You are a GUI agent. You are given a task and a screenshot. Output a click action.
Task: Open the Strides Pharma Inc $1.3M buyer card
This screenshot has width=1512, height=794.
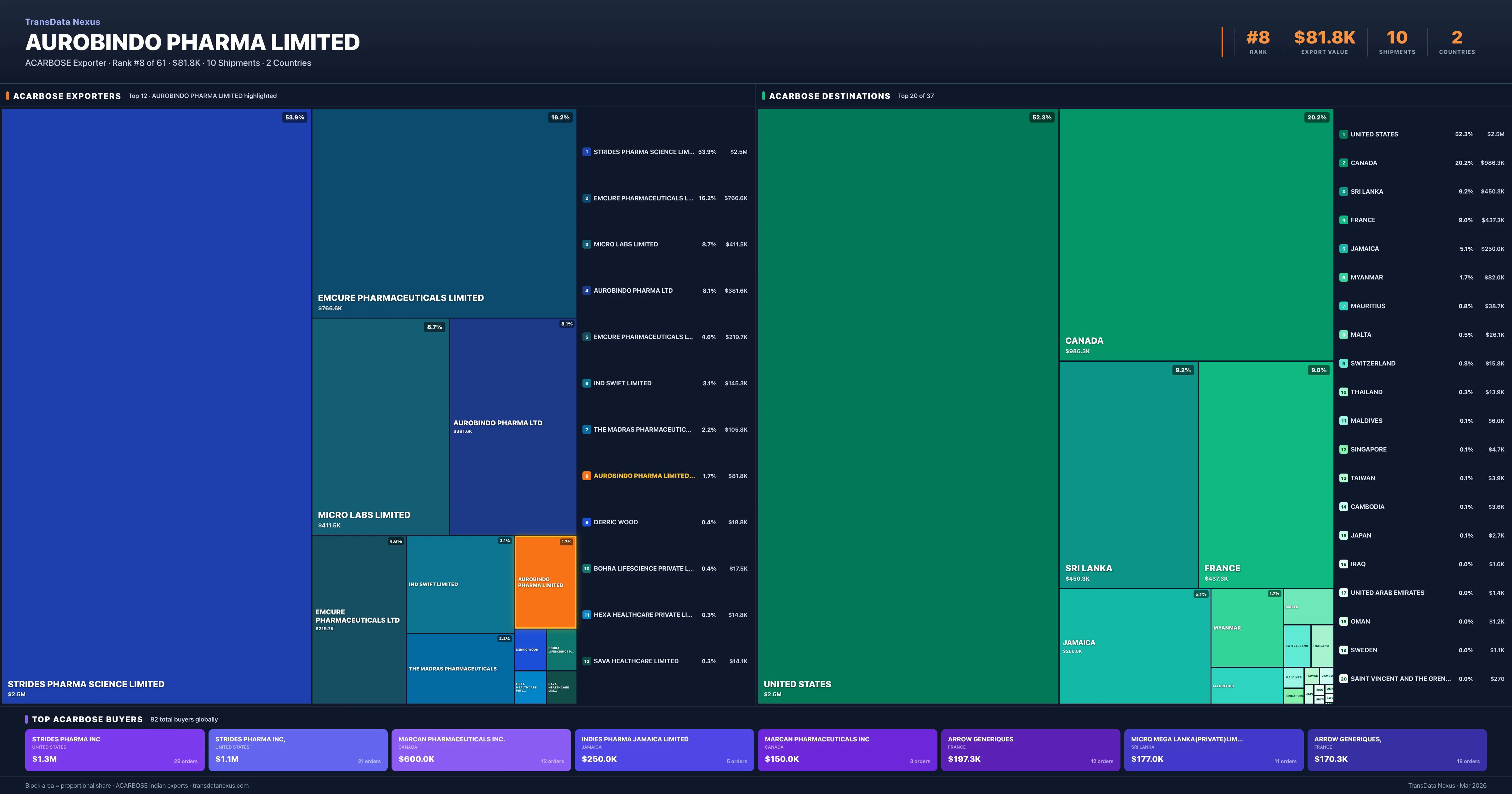pos(115,750)
